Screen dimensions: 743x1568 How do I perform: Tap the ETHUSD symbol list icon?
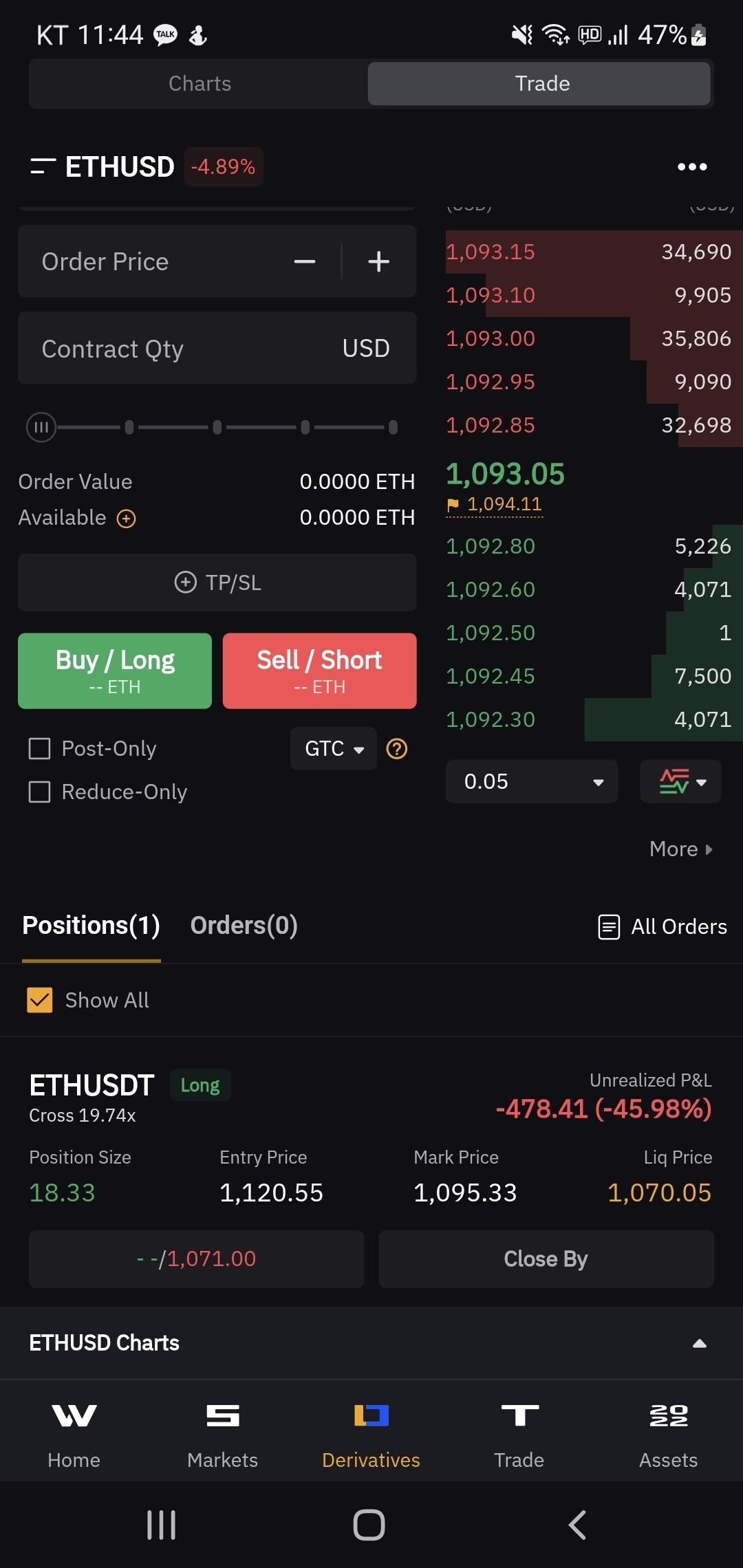[x=43, y=166]
